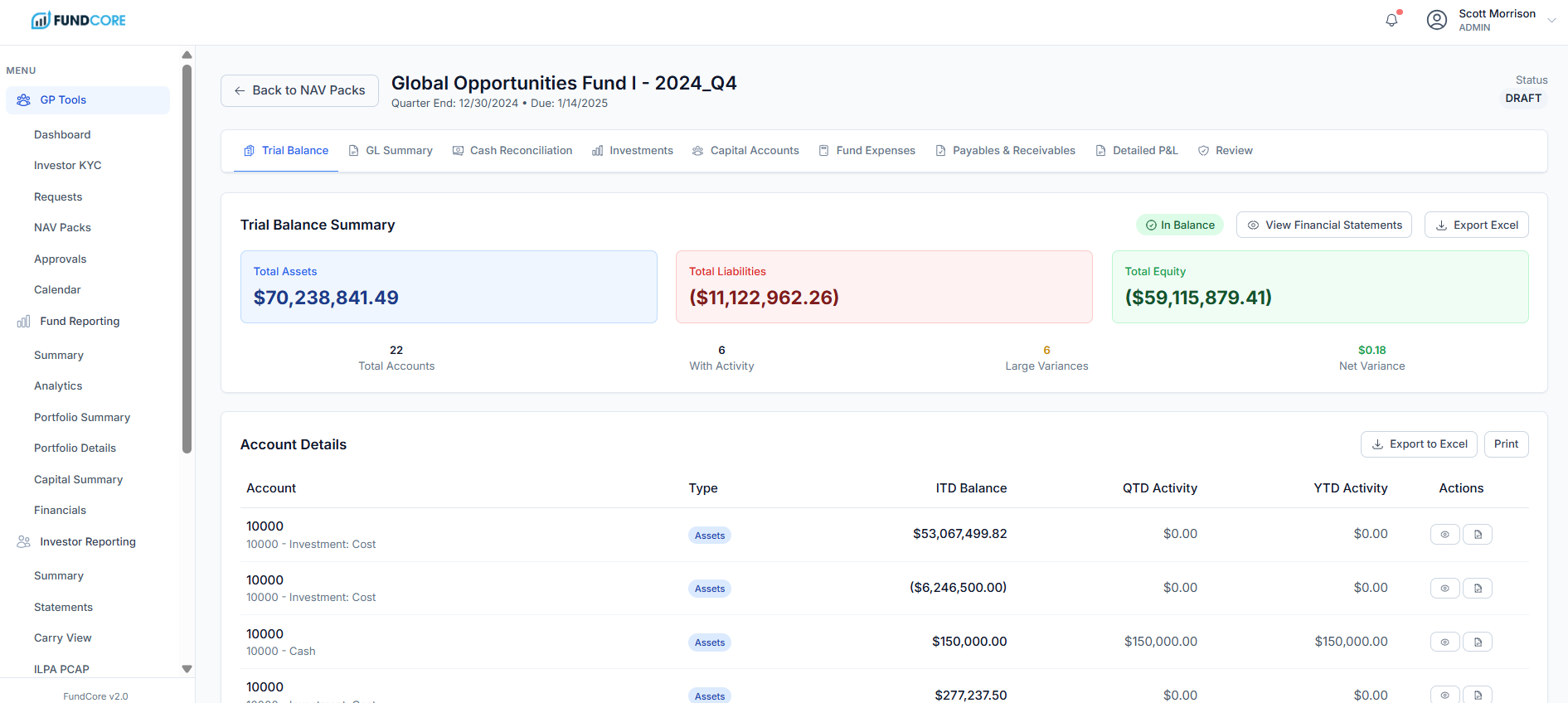Open document icon for Cash account row
Screen dimensions: 1568x703
pyautogui.click(x=1478, y=642)
